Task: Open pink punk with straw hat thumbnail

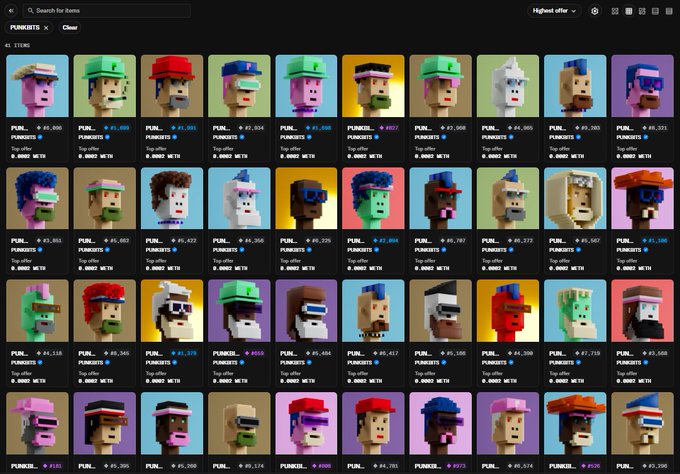Action: [x=37, y=86]
